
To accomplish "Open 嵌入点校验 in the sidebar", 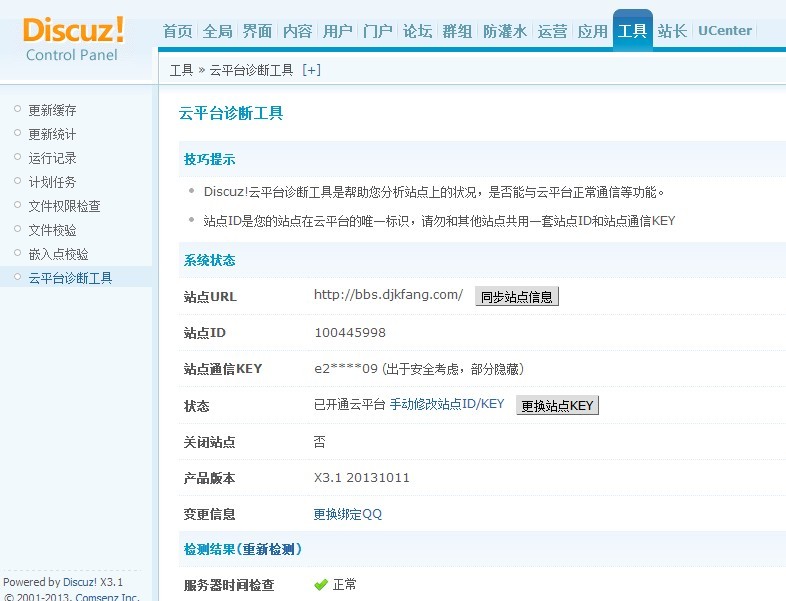I will pyautogui.click(x=58, y=254).
